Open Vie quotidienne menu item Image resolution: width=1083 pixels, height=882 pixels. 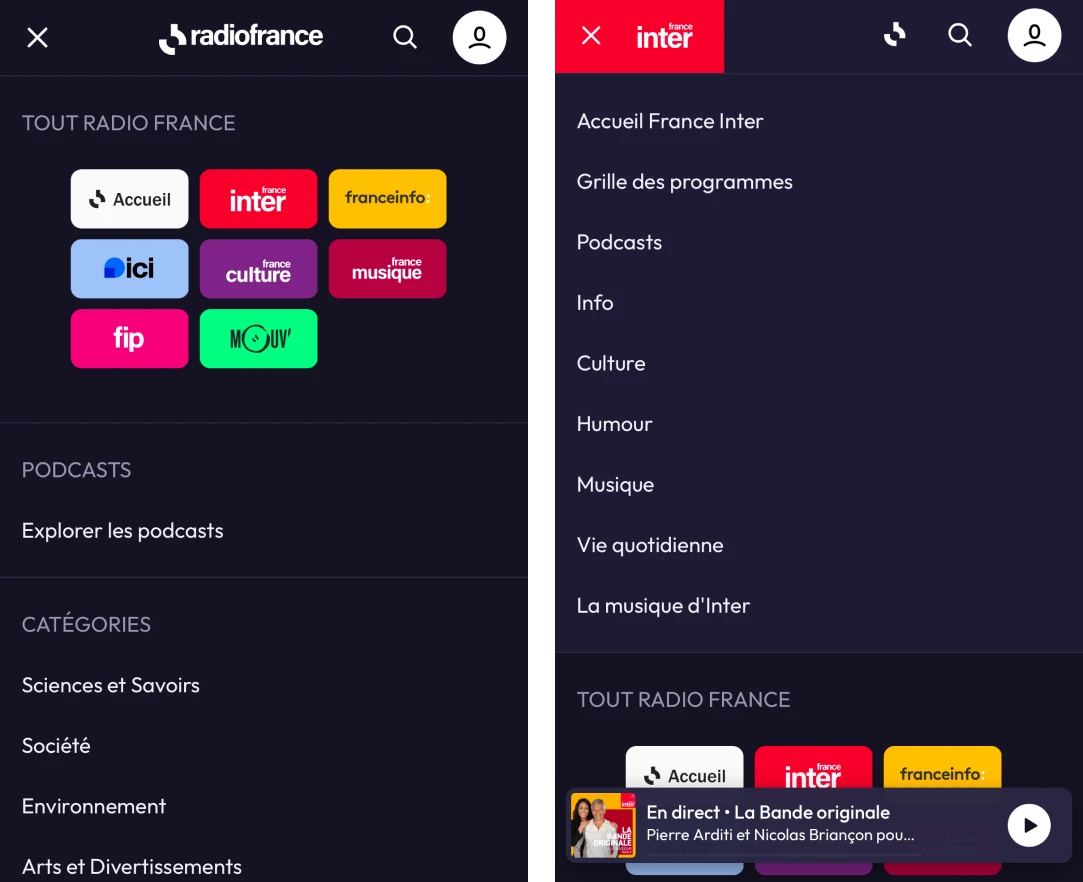(650, 545)
